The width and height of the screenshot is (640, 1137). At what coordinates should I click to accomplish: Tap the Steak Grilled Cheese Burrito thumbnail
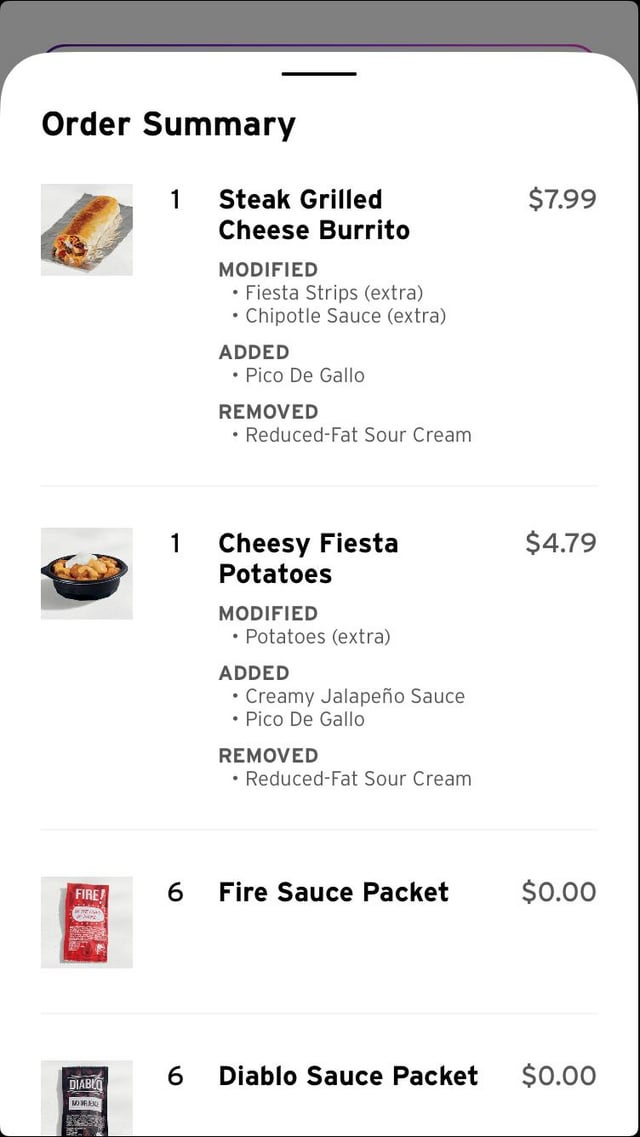click(87, 230)
